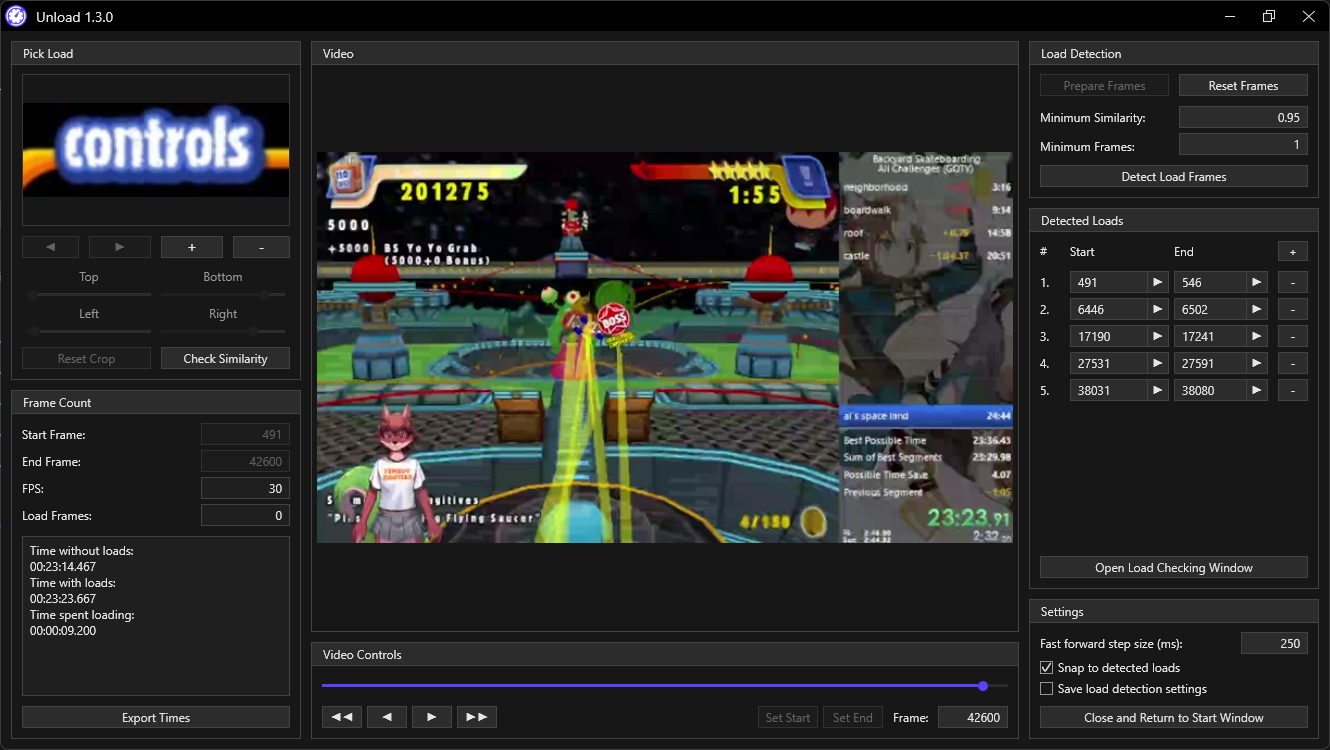
Task: Delete detected load row 5
Action: [1293, 391]
